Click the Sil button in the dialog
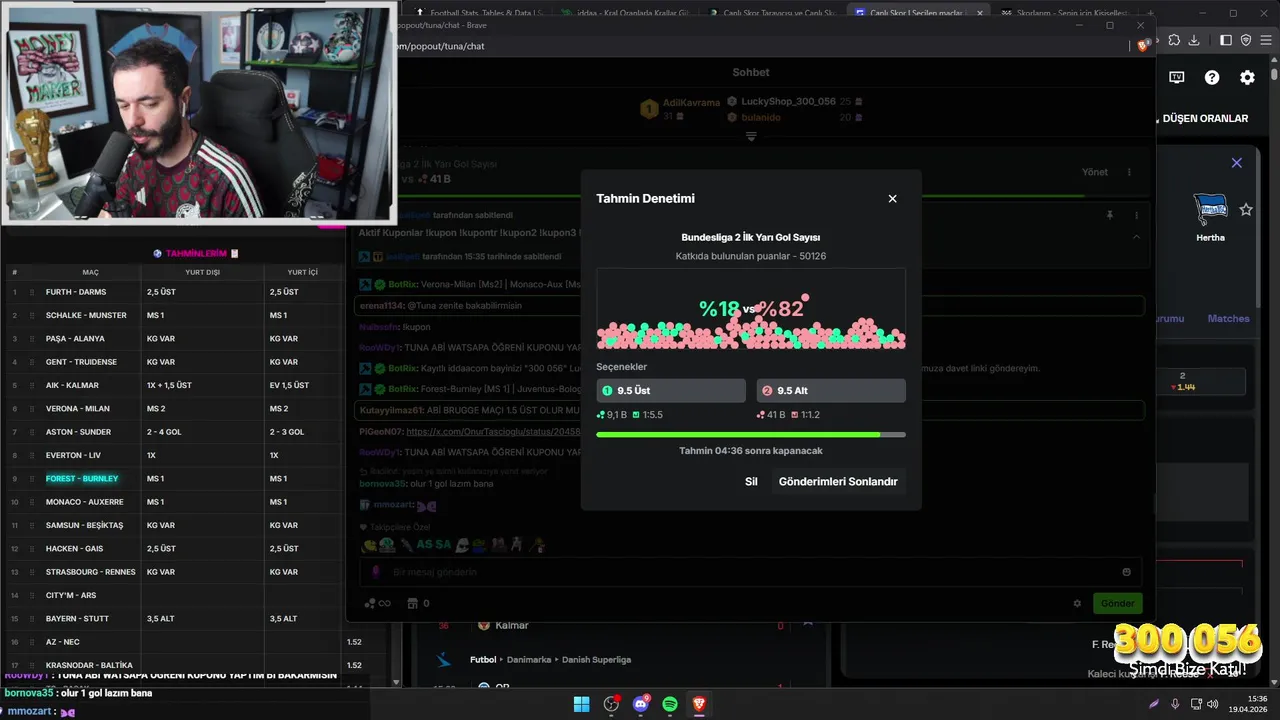Viewport: 1280px width, 720px height. [751, 481]
